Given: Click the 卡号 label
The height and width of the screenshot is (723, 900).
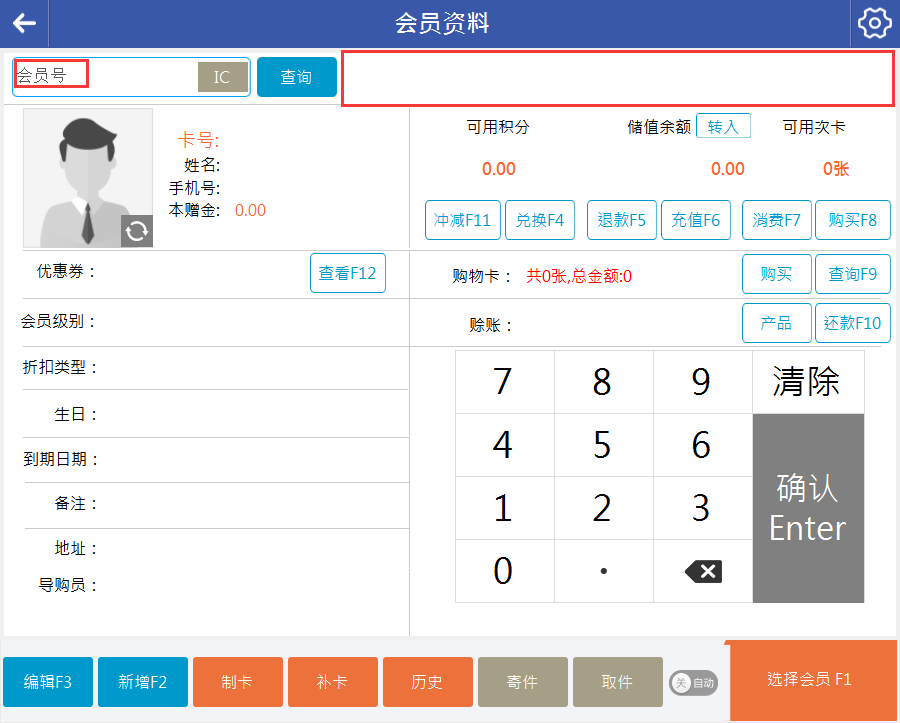Looking at the screenshot, I should [x=198, y=140].
